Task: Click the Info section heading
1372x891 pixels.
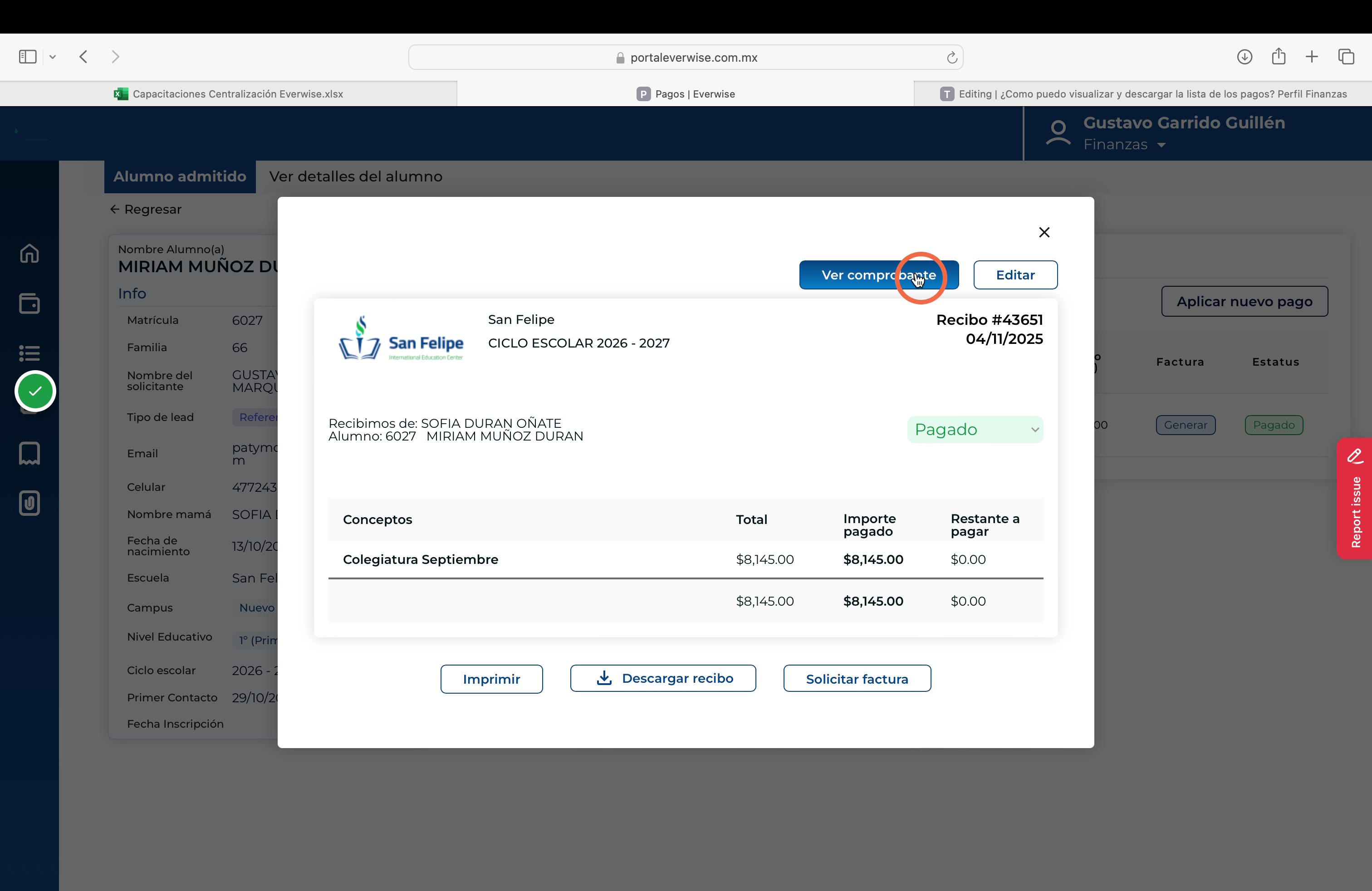Action: [x=132, y=294]
